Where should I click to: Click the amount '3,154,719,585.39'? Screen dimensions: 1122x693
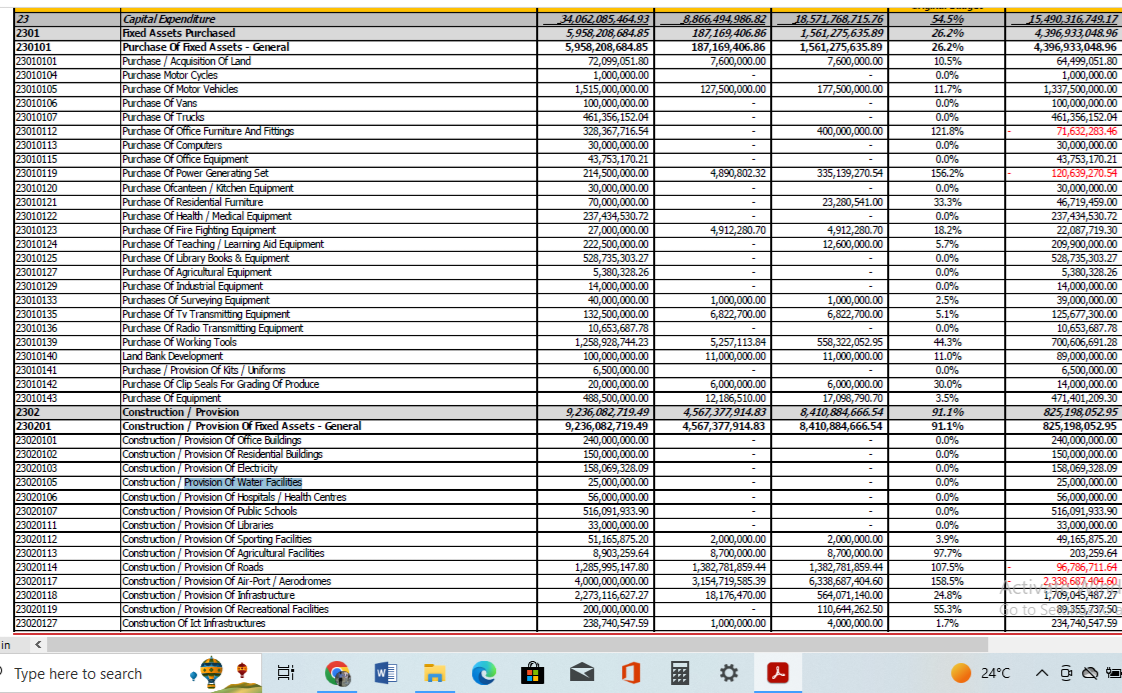click(728, 581)
